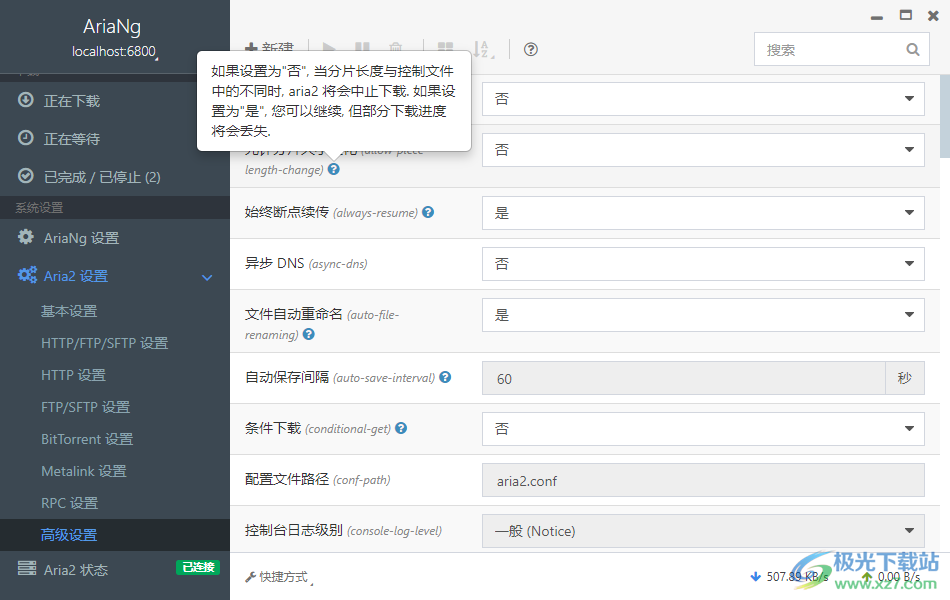Image resolution: width=950 pixels, height=600 pixels.
Task: Click the auto-save-interval field showing 60
Action: click(683, 379)
